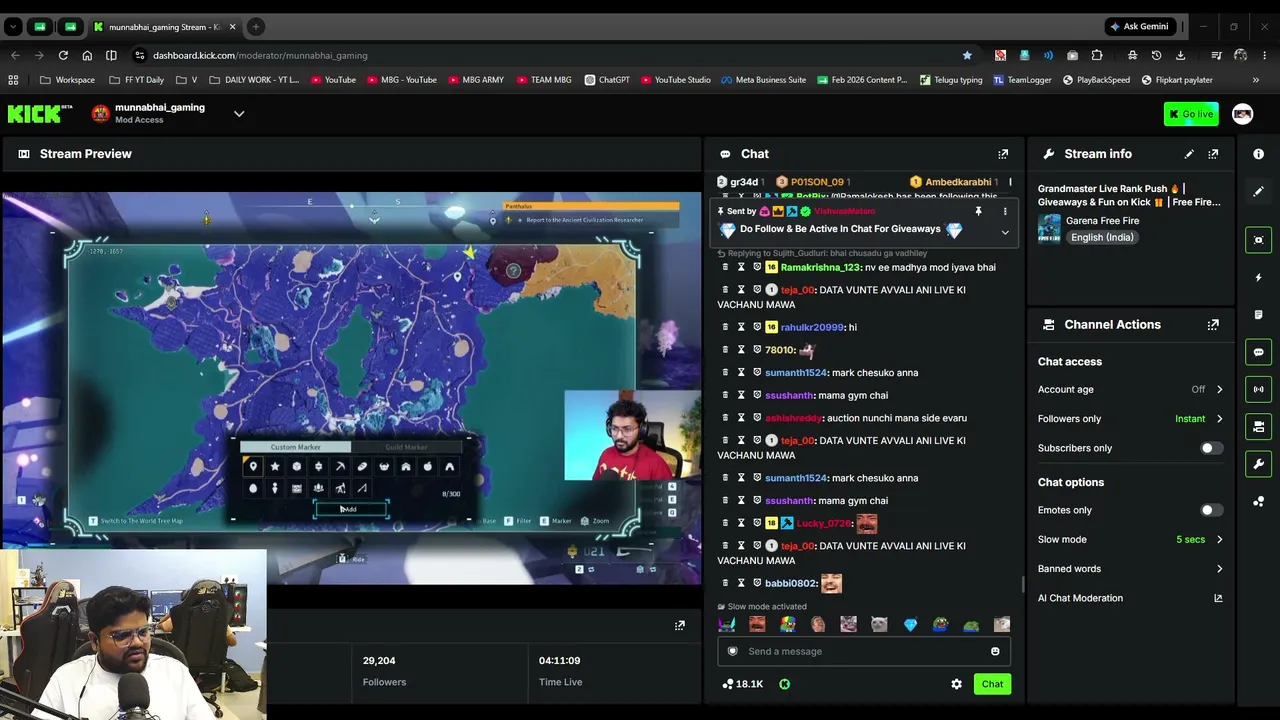Screen dimensions: 1280x720
Task: Select the pencil icon in the right sidebar
Action: 1258,191
